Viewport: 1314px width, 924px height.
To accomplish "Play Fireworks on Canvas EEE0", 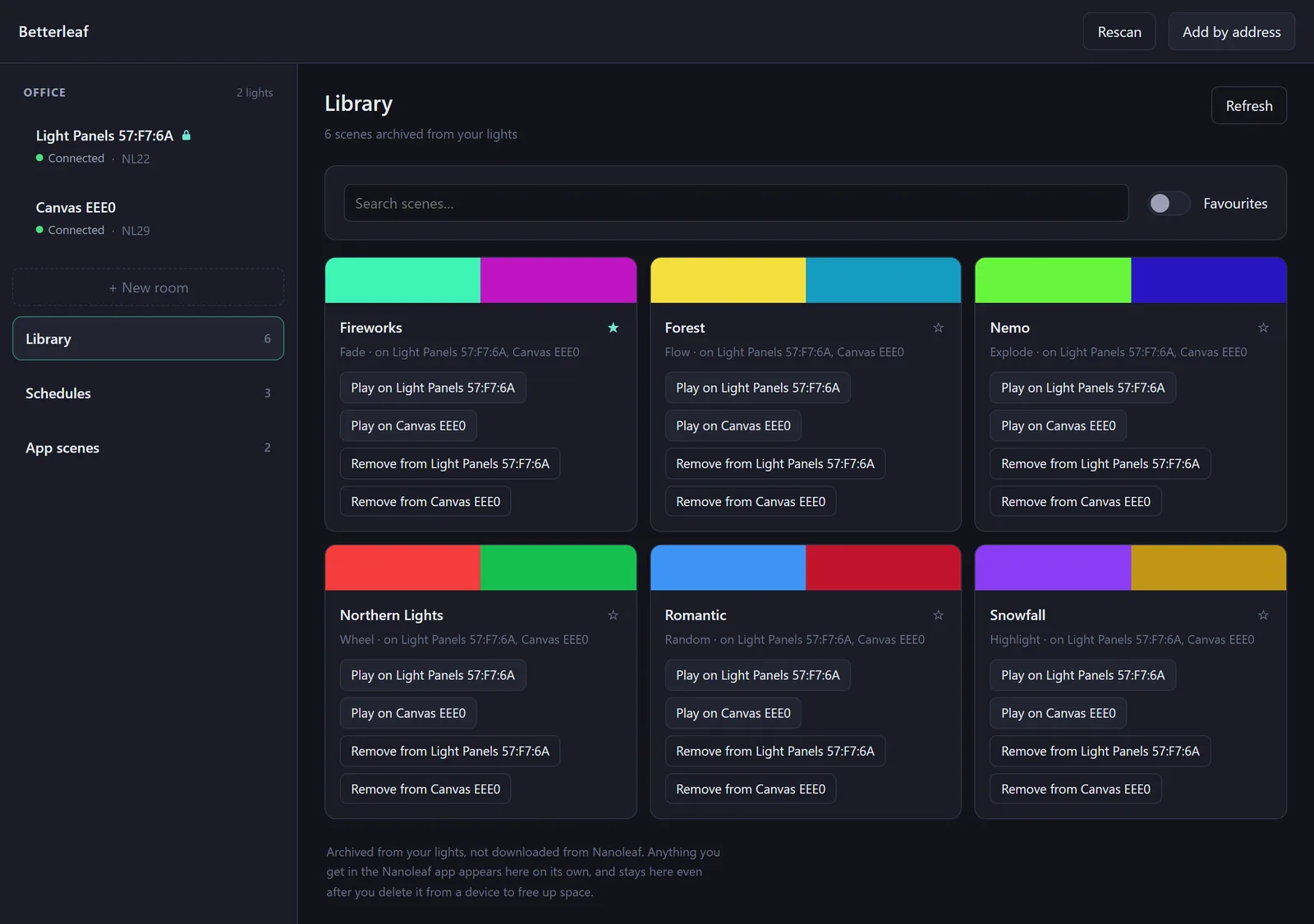I will (408, 425).
